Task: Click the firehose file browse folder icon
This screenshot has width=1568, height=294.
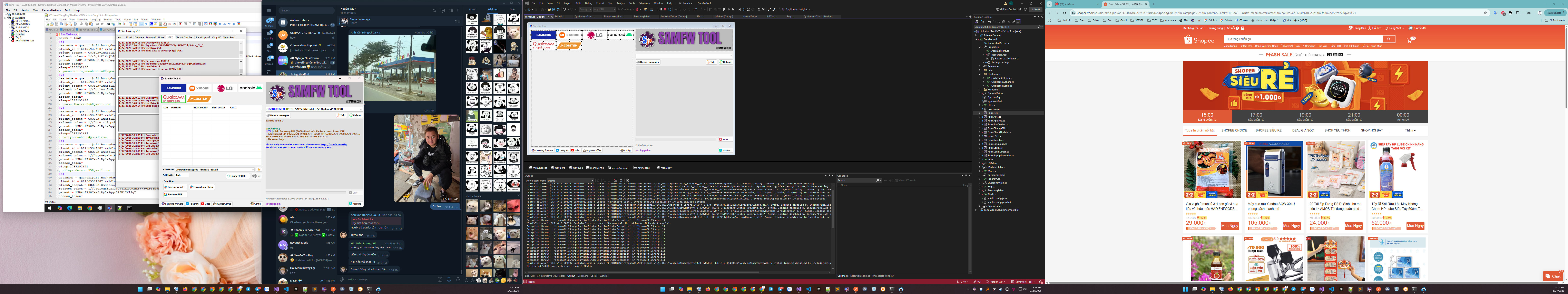Action: (259, 170)
